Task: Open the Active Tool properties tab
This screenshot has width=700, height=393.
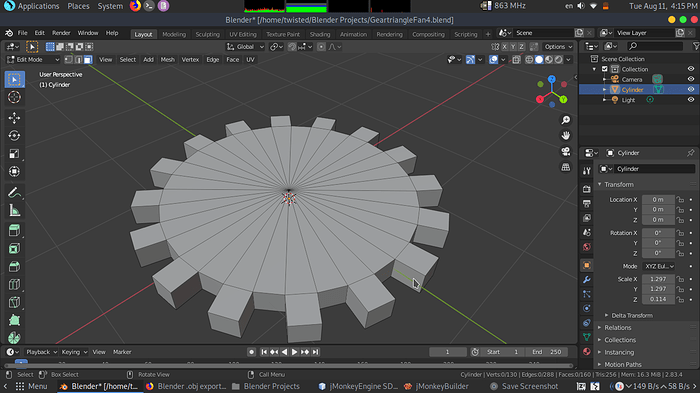Action: pyautogui.click(x=587, y=171)
